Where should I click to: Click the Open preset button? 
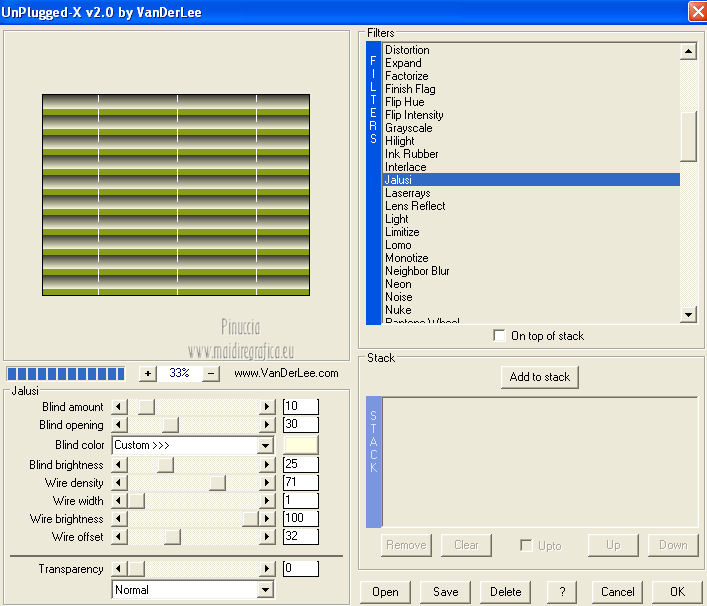pos(385,592)
